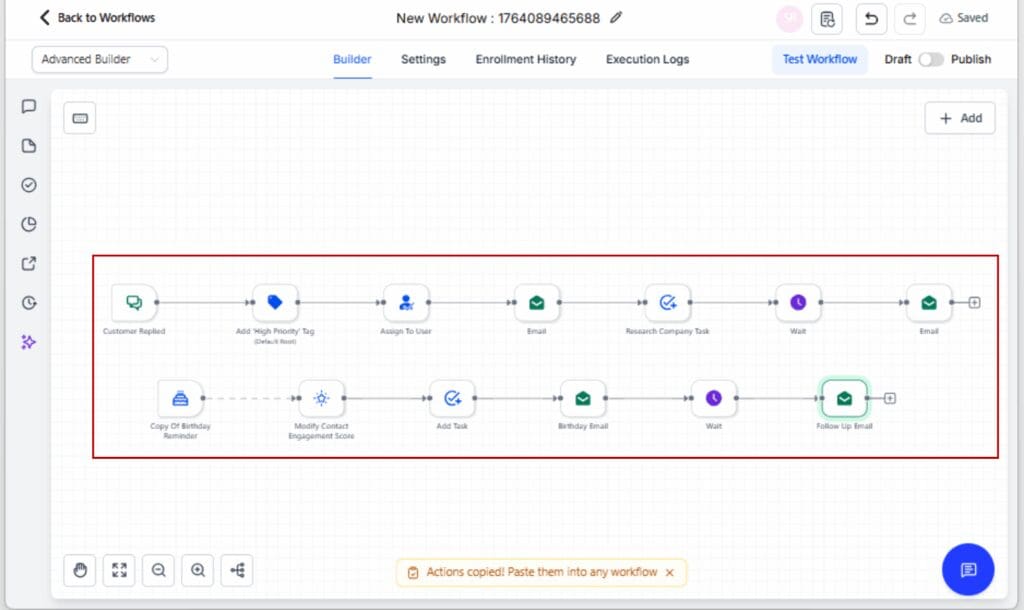The image size is (1024, 610).
Task: Undo the last workflow change
Action: [x=870, y=19]
